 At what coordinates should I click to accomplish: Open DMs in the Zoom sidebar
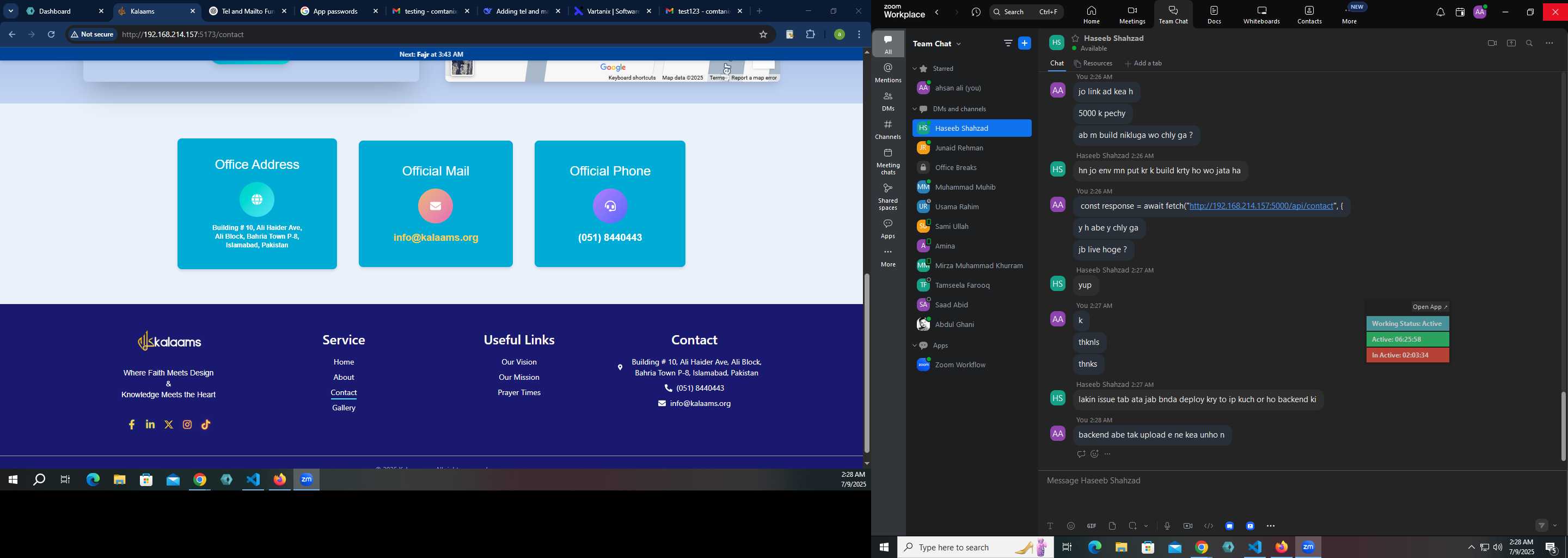pos(888,102)
